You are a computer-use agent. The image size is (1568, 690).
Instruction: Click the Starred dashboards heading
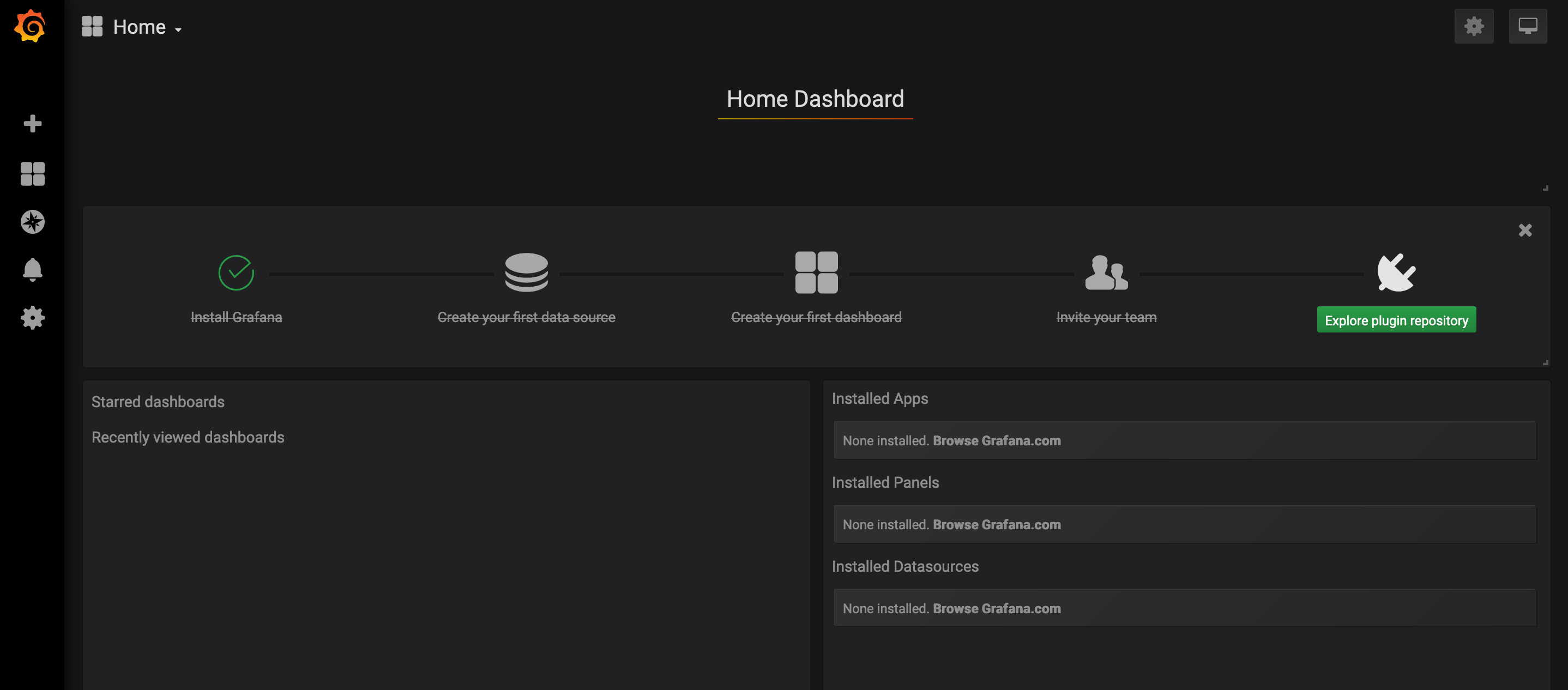click(158, 402)
